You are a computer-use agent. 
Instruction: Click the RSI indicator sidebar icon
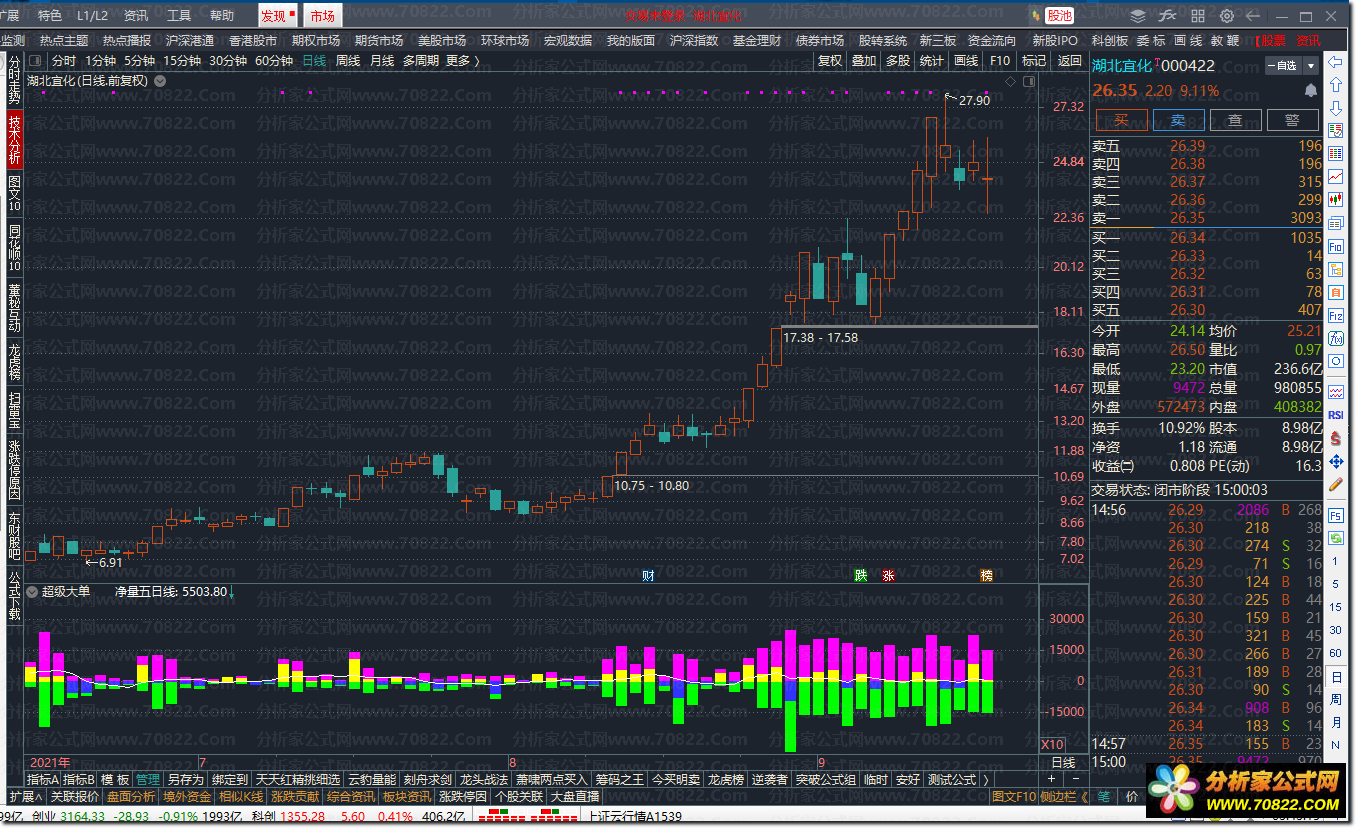1335,414
